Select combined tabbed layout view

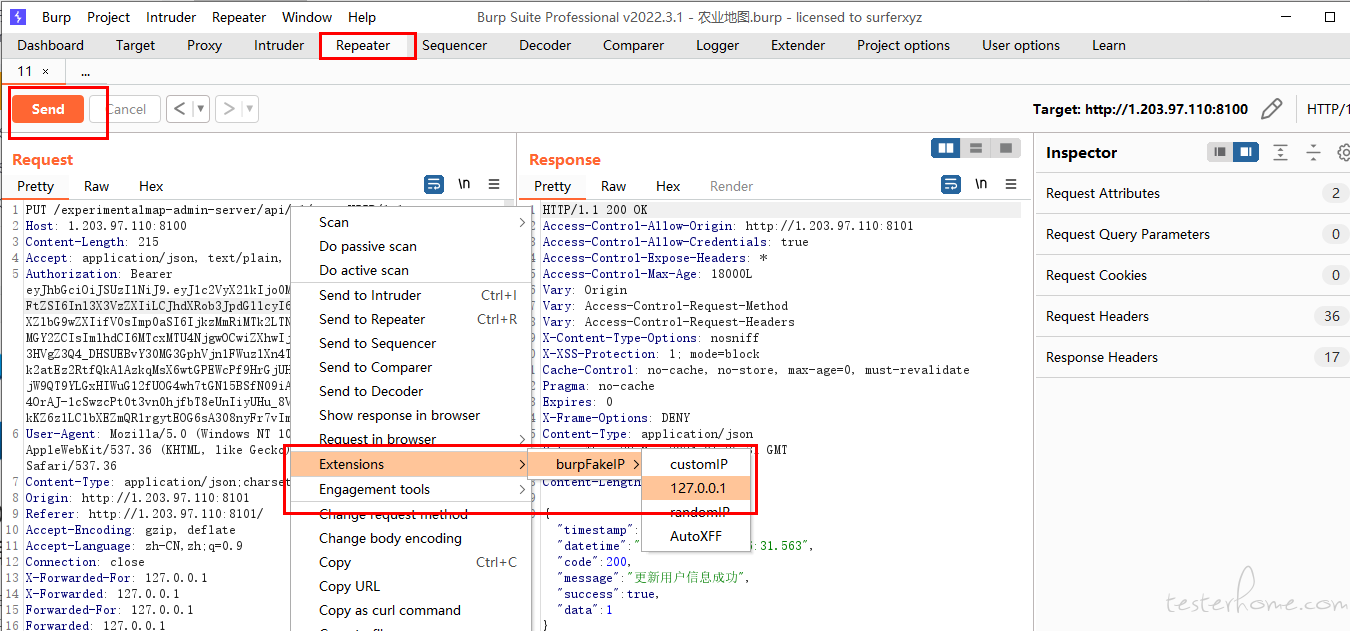tap(1005, 148)
